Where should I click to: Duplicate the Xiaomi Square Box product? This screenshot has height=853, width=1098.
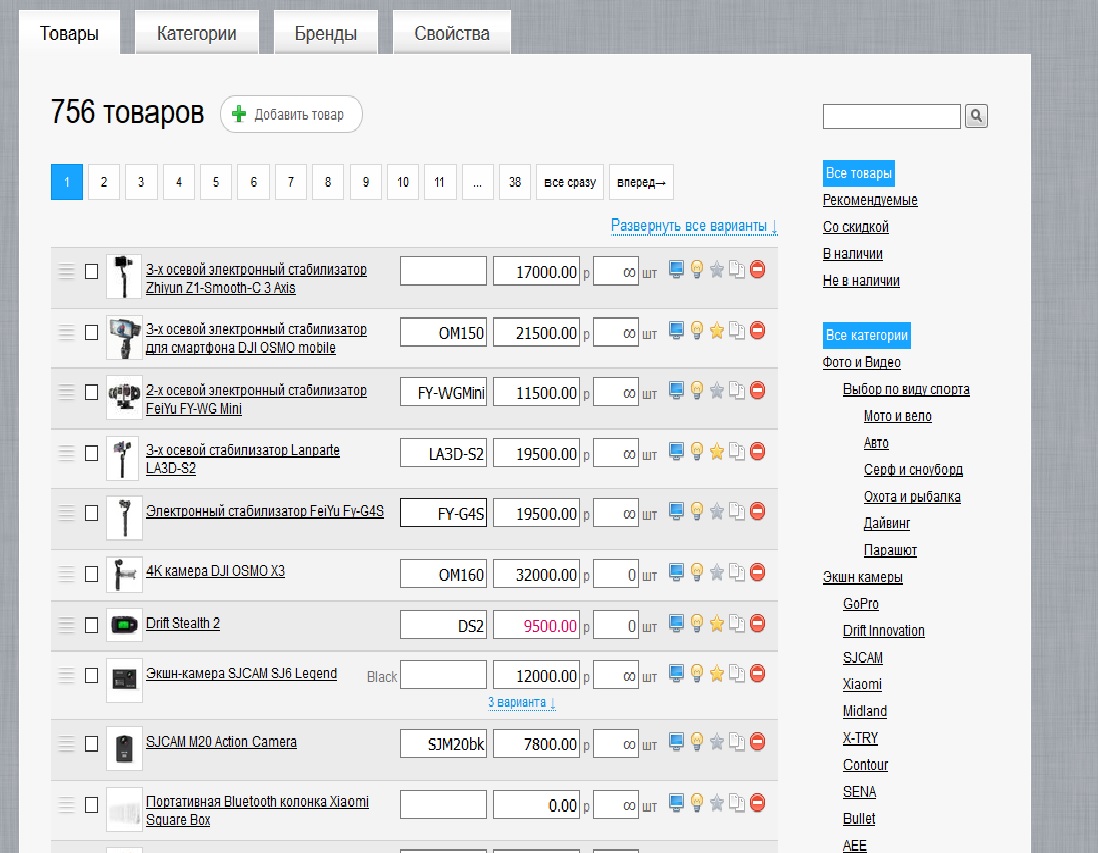coord(737,803)
